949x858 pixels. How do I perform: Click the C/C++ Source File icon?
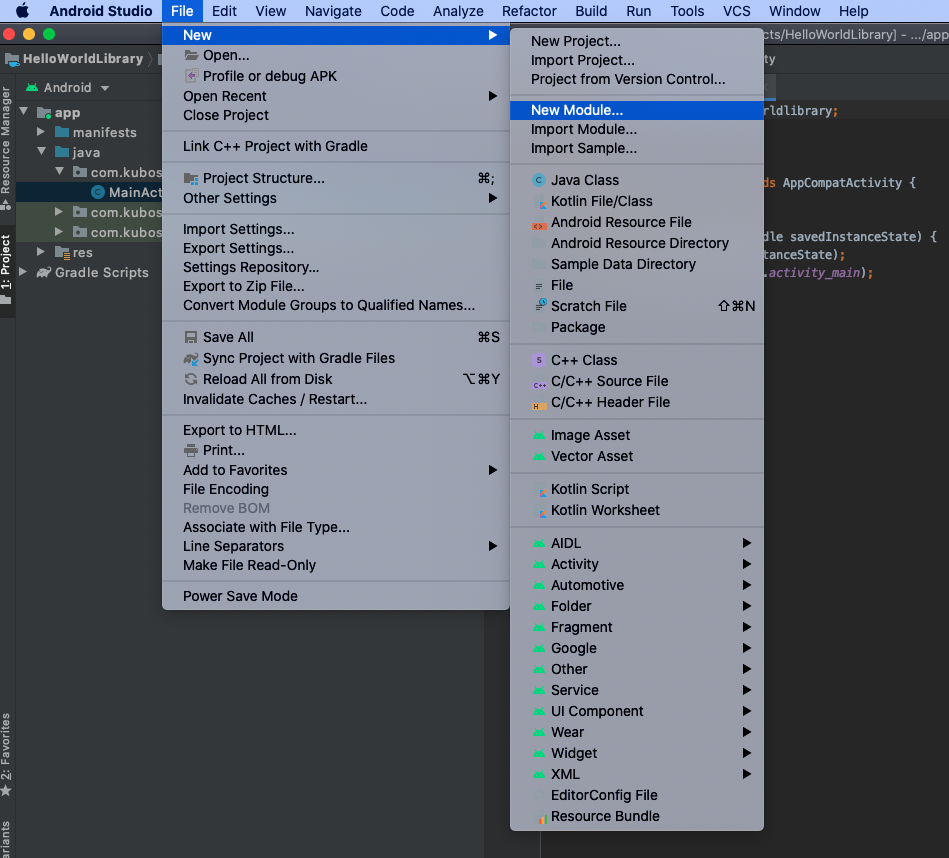(x=539, y=382)
